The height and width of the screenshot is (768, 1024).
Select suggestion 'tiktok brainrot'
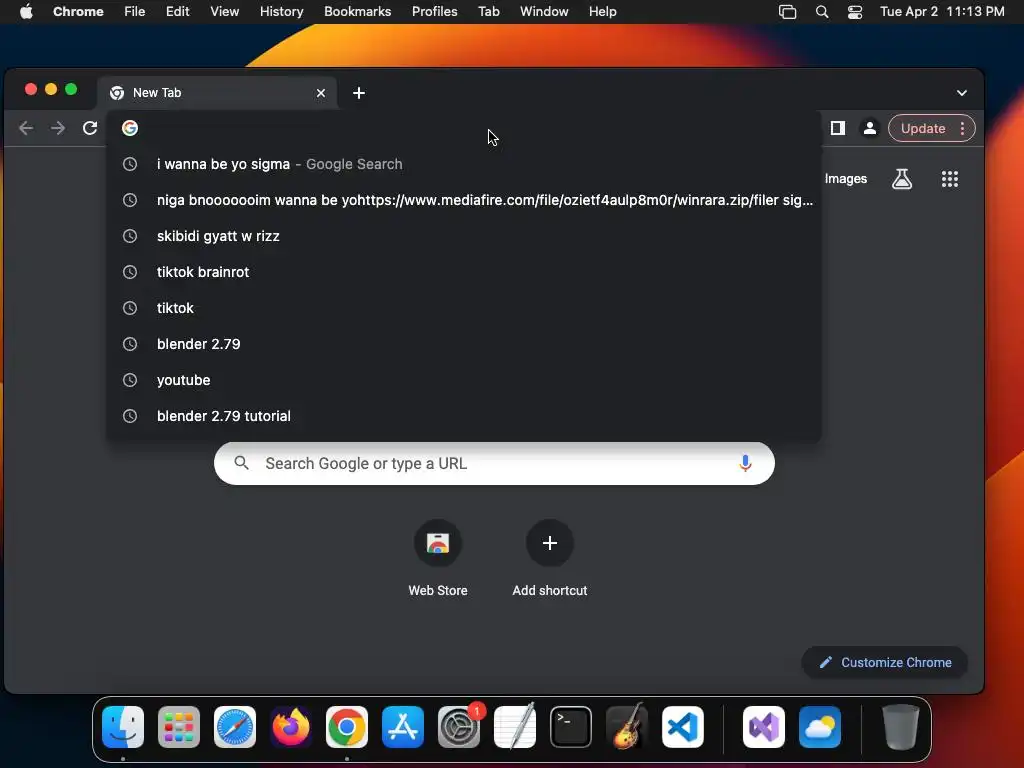point(464,272)
